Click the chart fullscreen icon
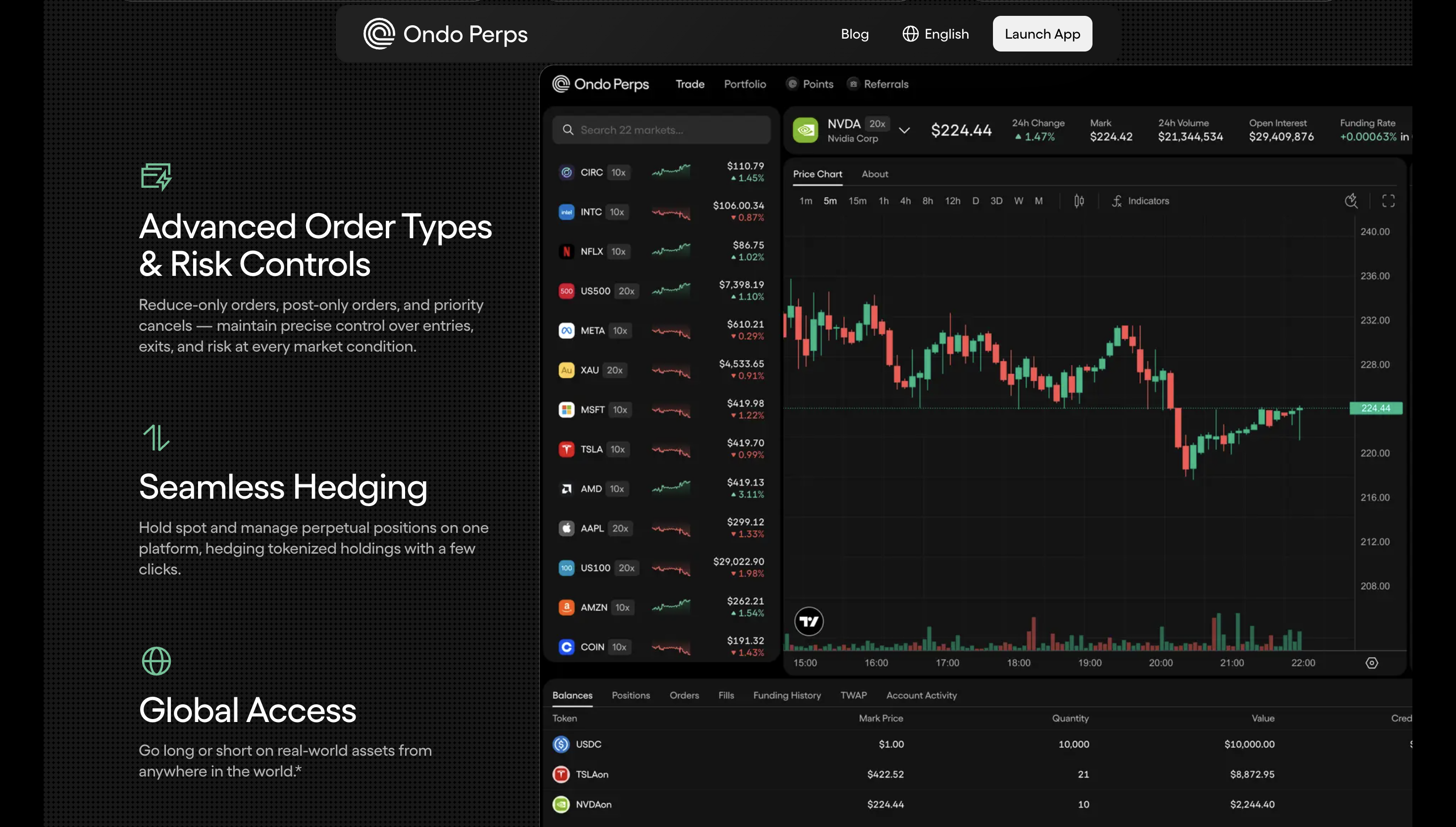 1389,201
